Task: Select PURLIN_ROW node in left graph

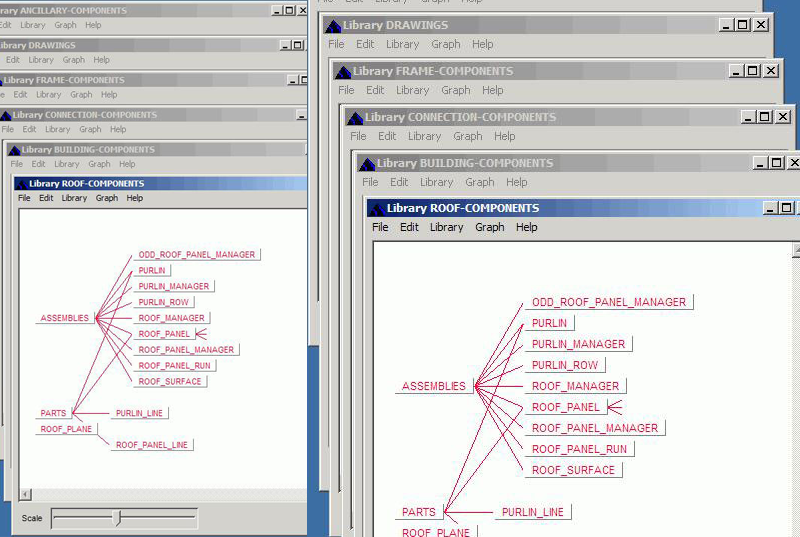Action: pyautogui.click(x=164, y=302)
